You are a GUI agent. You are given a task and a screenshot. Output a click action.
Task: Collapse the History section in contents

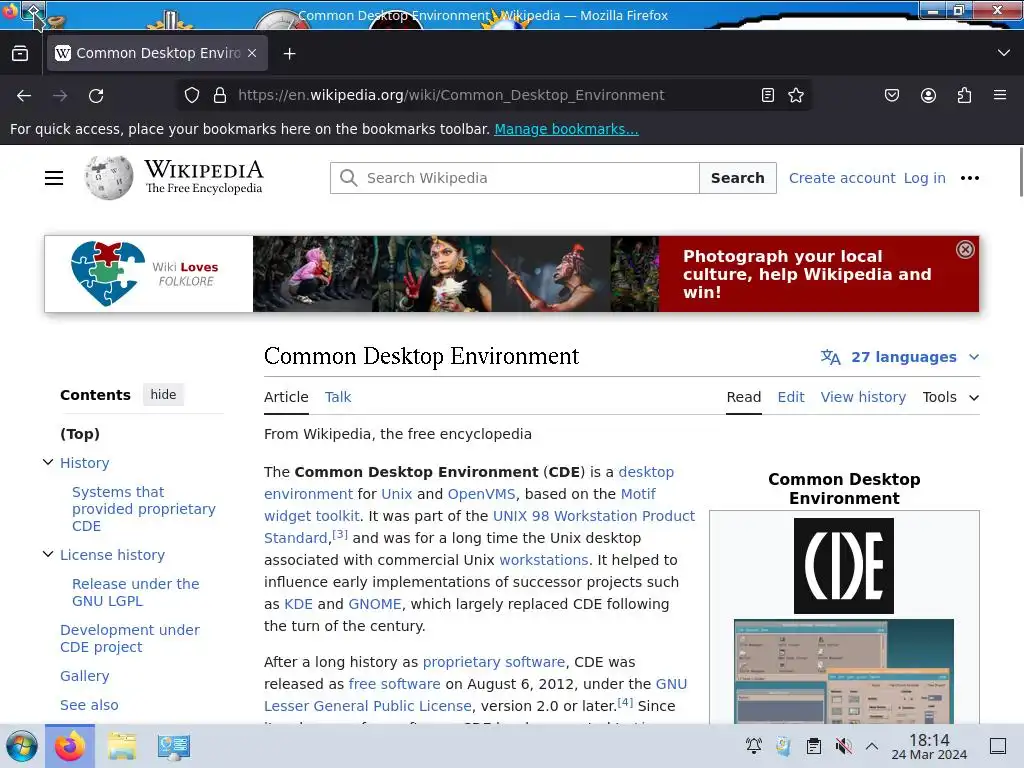(x=48, y=462)
